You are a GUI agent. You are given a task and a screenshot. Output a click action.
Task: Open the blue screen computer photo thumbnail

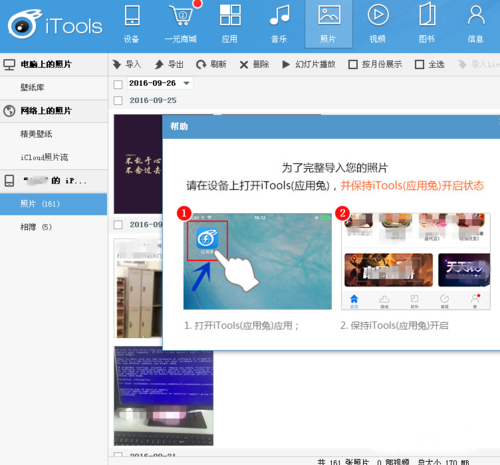163,397
